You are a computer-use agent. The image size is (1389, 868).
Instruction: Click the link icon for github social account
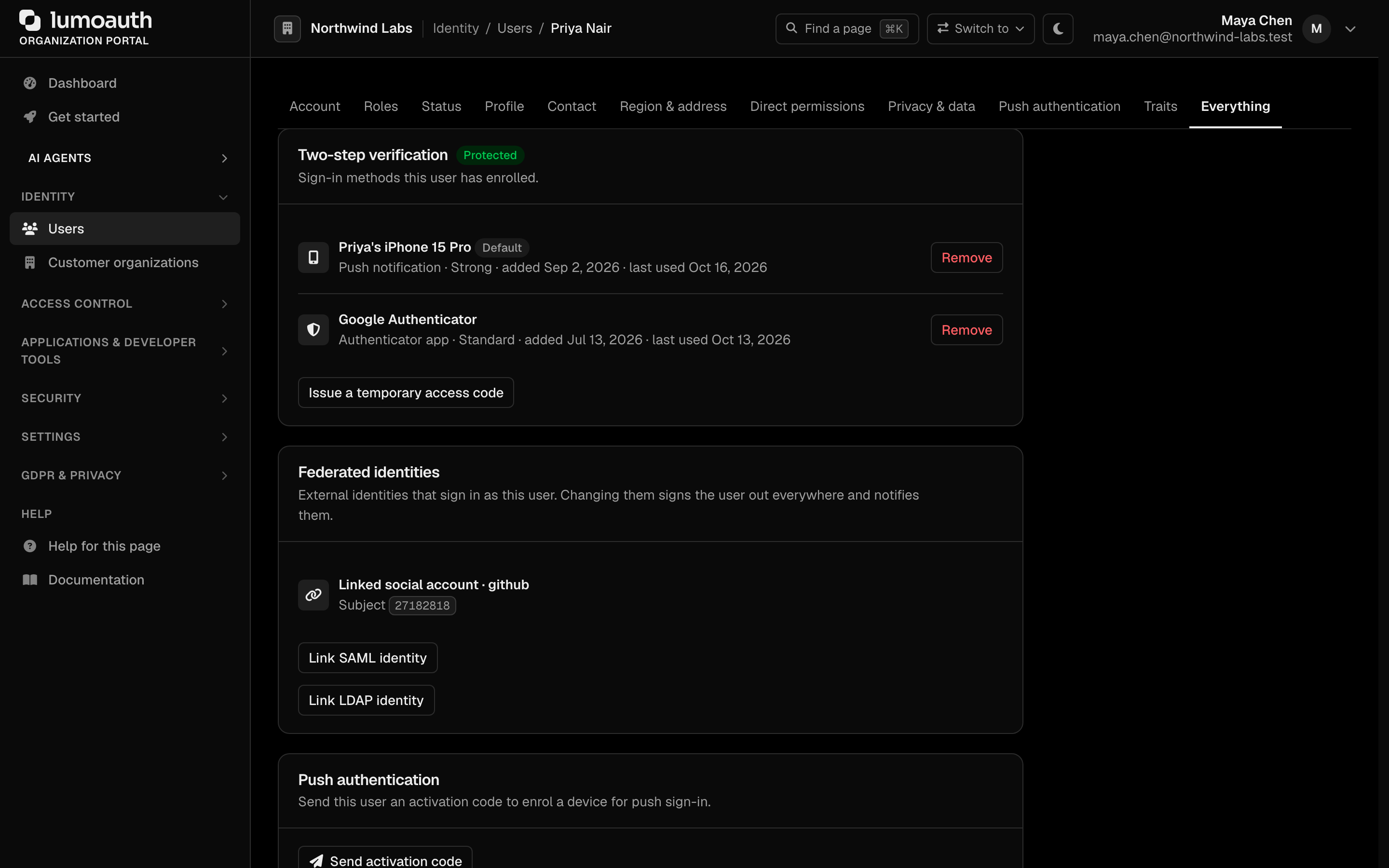[313, 595]
